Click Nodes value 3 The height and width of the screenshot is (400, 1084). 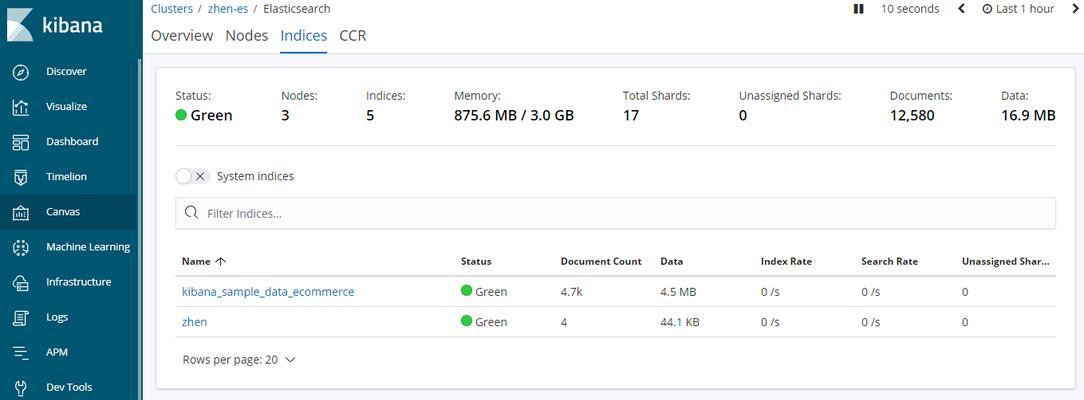[x=285, y=115]
